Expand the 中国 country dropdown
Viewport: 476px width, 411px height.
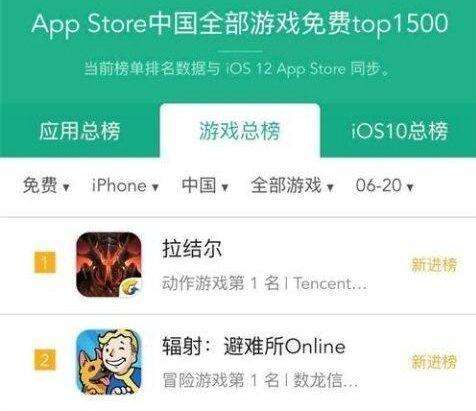pyautogui.click(x=205, y=185)
